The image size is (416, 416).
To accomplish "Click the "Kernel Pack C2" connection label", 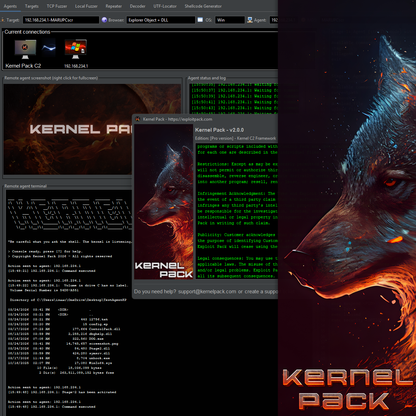I will [23, 66].
